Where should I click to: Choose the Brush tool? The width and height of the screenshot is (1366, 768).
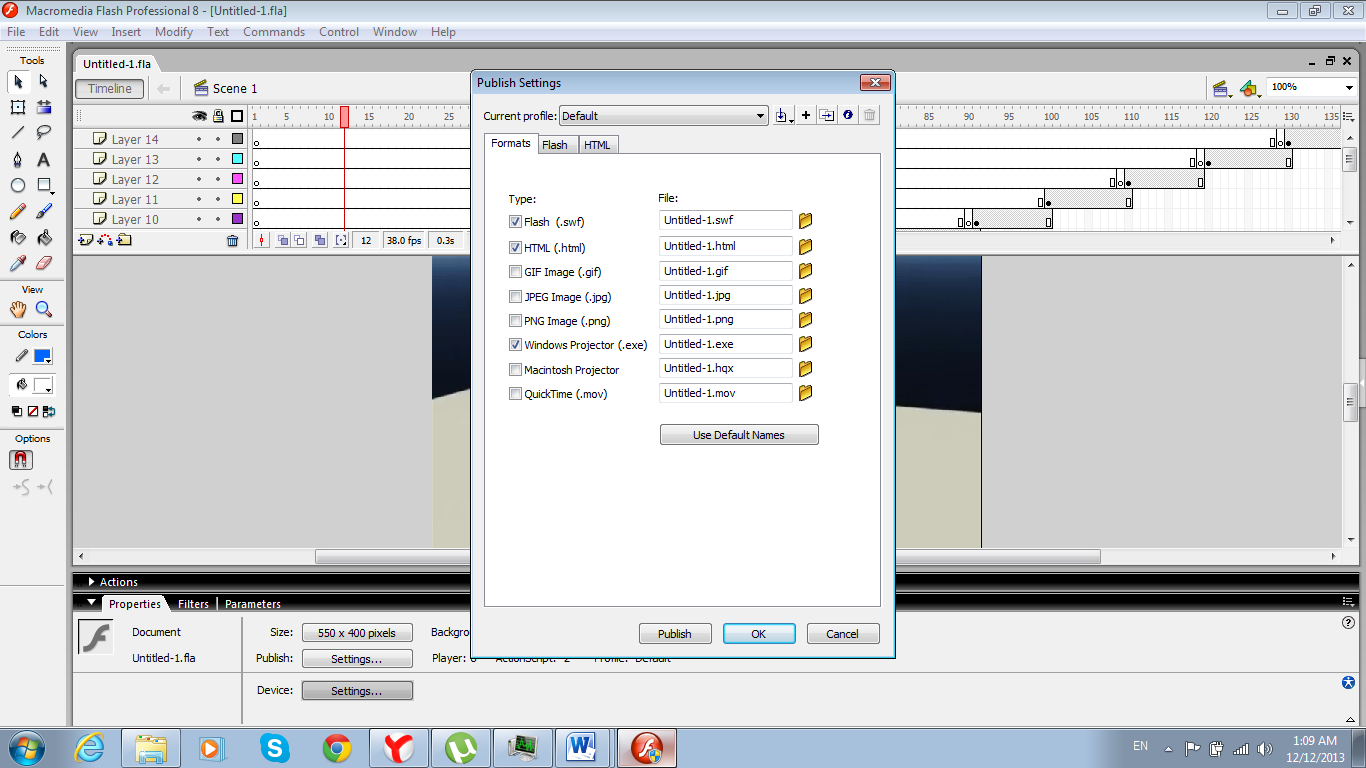44,211
